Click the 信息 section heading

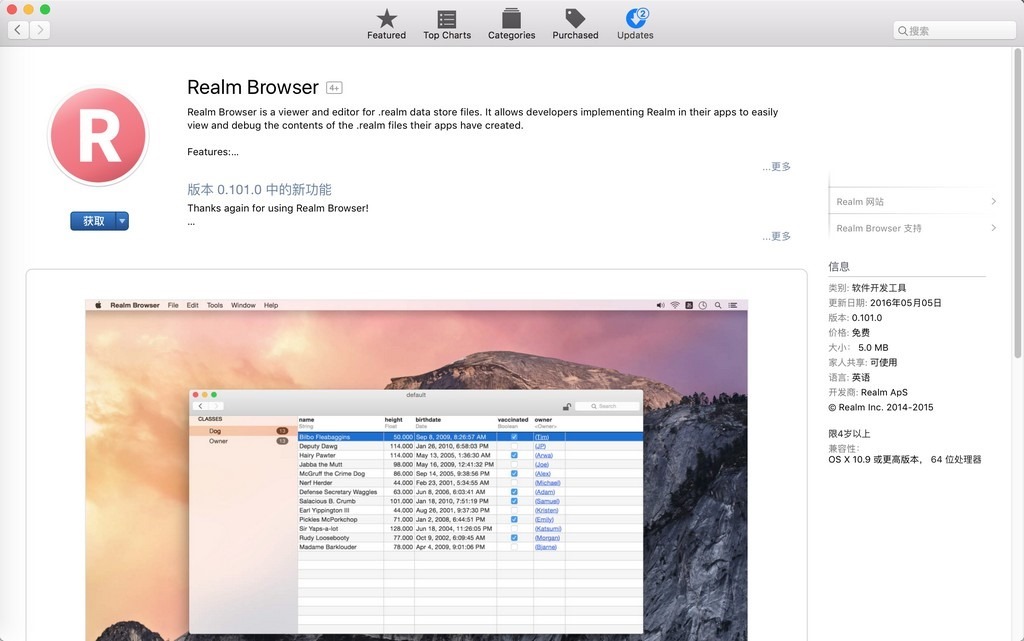(x=839, y=266)
